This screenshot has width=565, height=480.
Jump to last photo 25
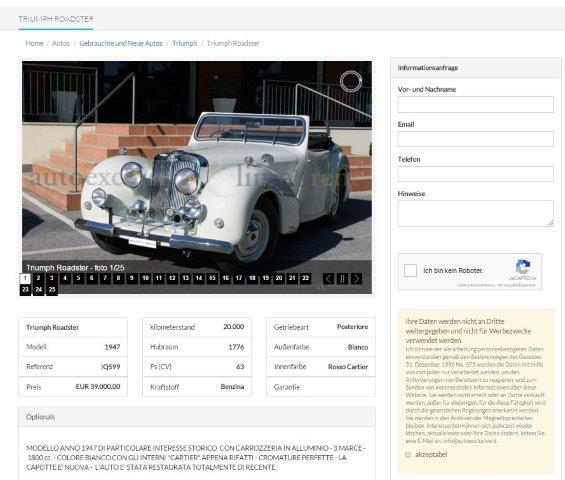(52, 289)
